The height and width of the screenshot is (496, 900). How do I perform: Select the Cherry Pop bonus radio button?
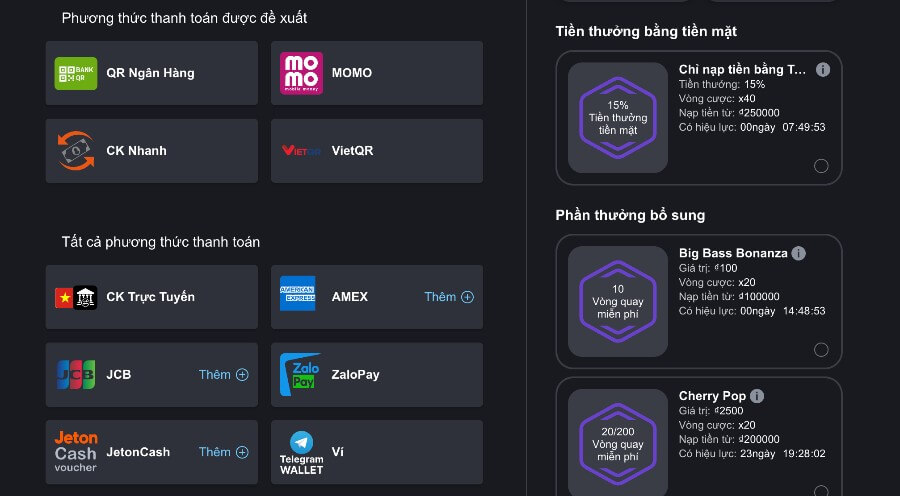pos(821,491)
